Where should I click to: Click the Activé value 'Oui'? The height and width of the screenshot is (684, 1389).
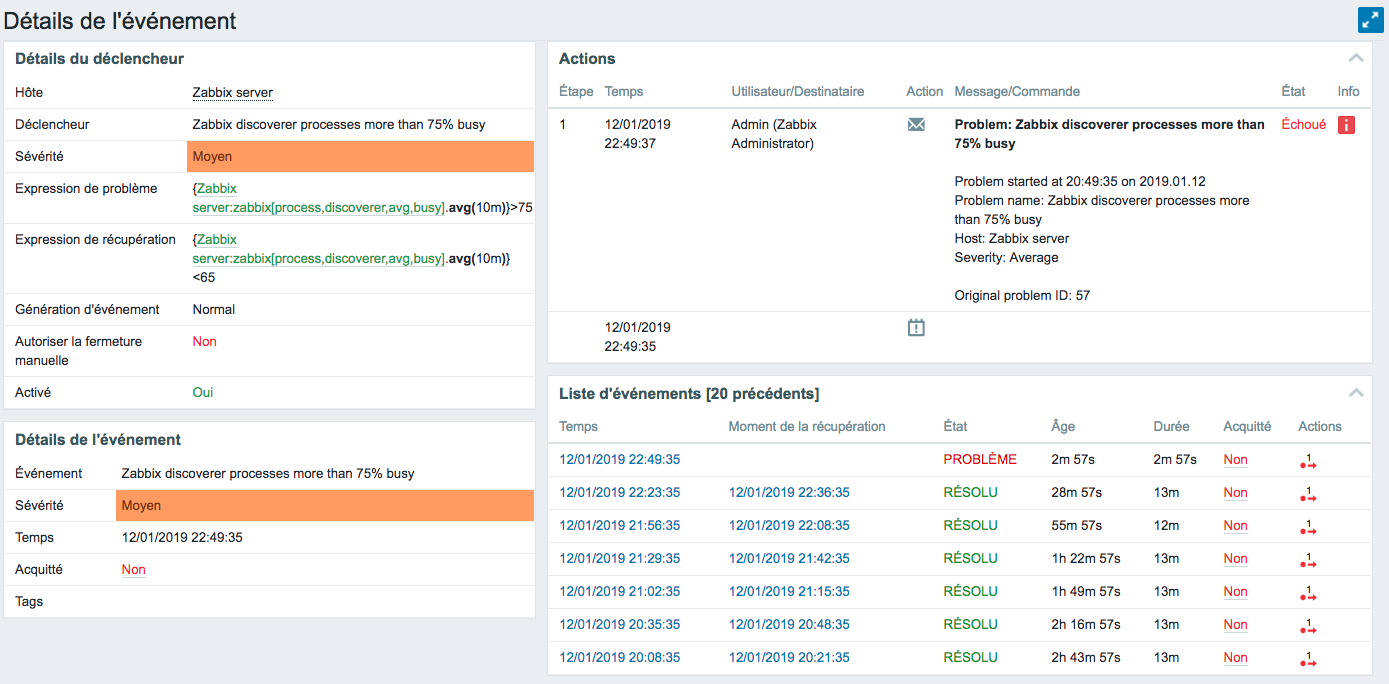(203, 393)
